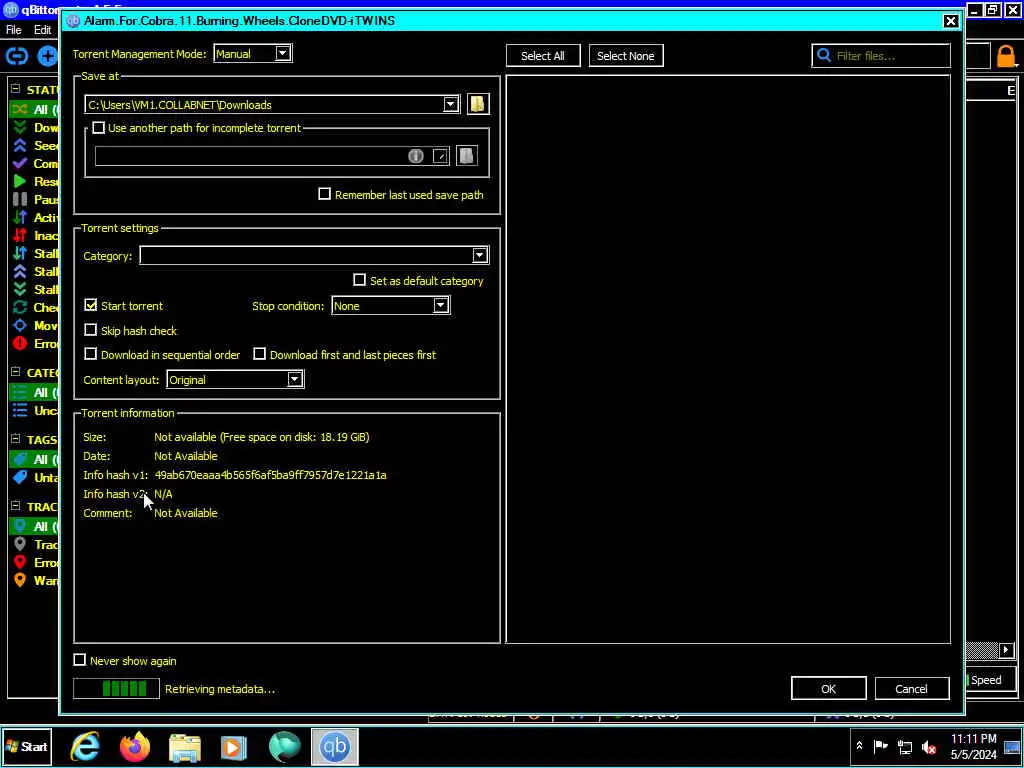Click the Retrieving metadata progress bar

pyautogui.click(x=116, y=688)
